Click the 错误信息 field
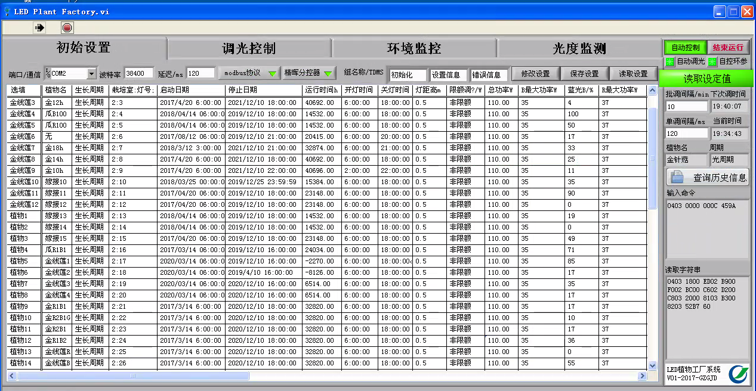756x391 pixels. (x=489, y=75)
